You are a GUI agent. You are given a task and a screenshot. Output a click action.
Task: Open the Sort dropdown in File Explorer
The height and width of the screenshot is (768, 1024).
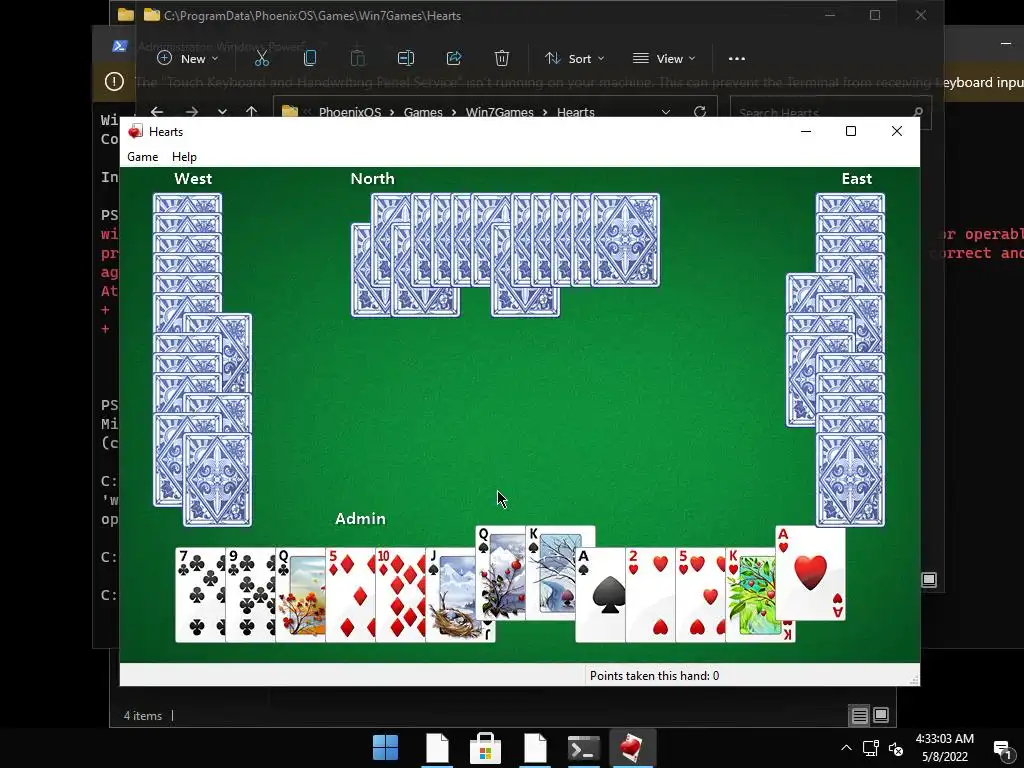click(x=575, y=59)
